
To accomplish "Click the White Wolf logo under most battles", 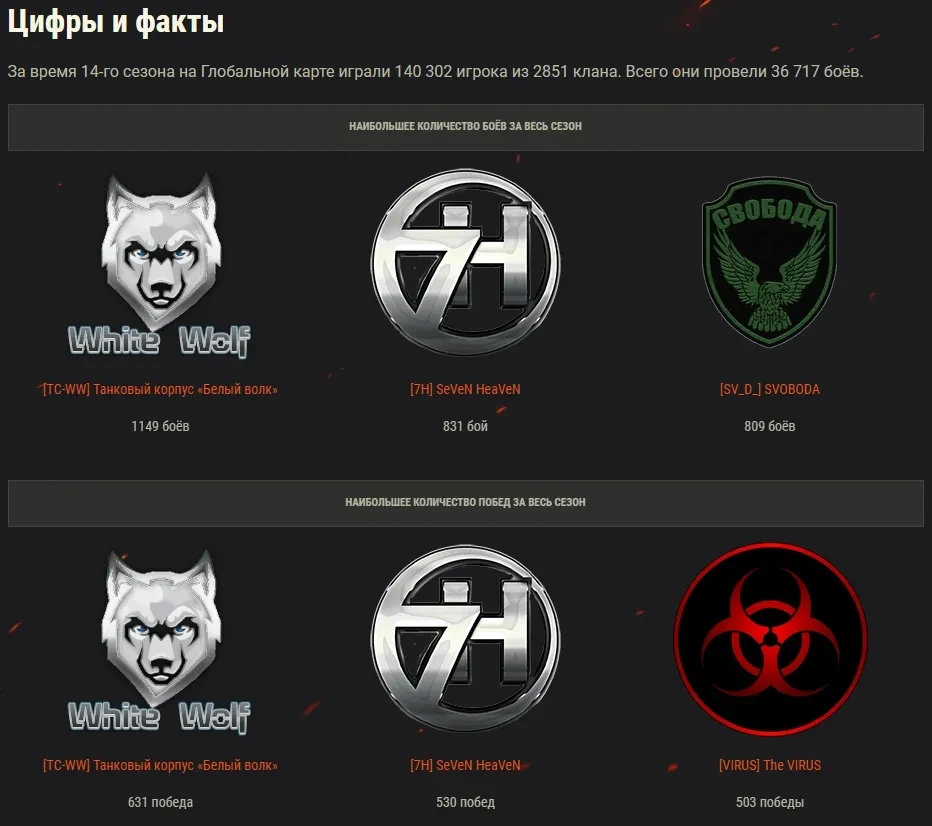I will (x=160, y=265).
